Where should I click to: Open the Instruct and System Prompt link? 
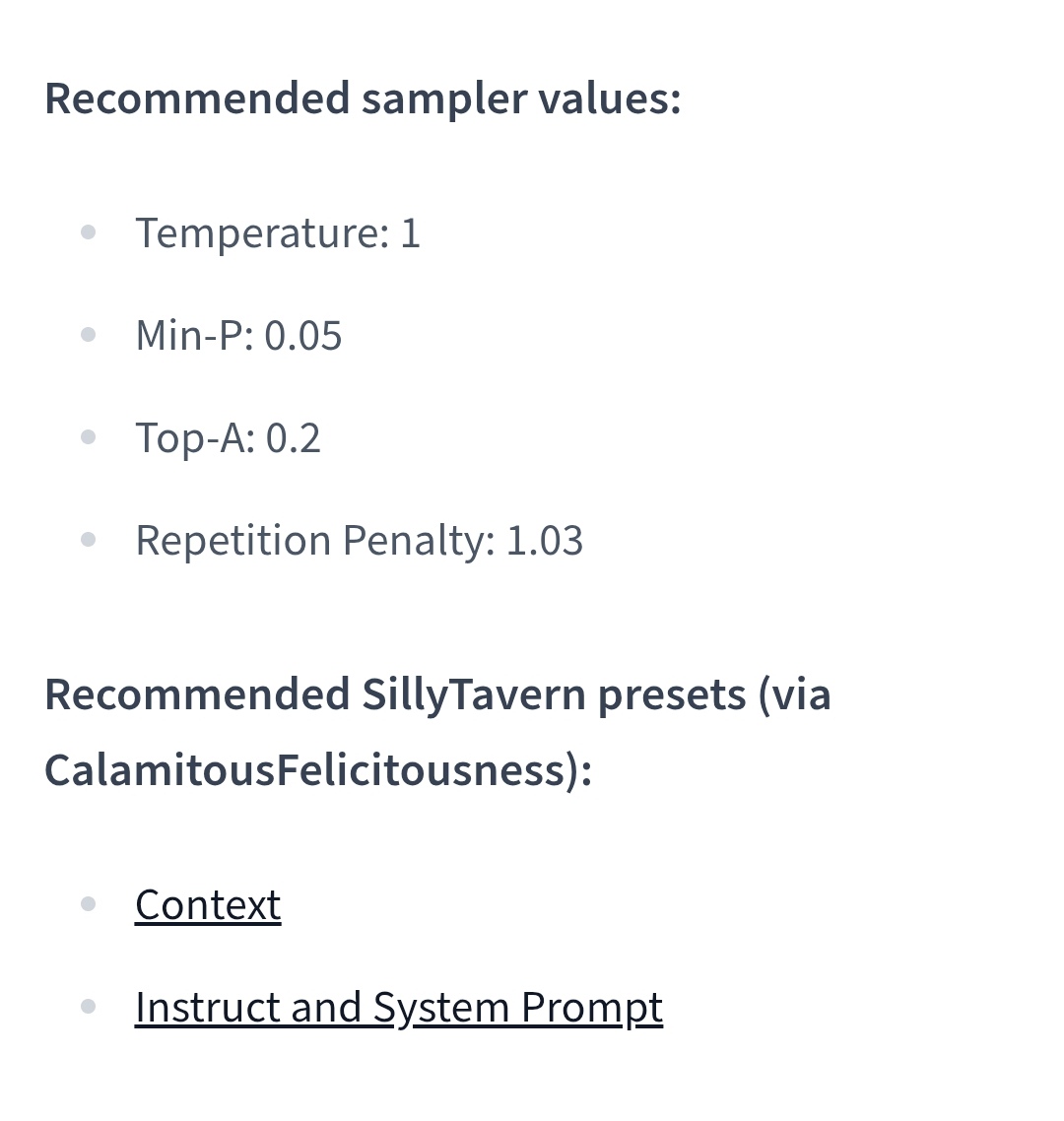399,1008
